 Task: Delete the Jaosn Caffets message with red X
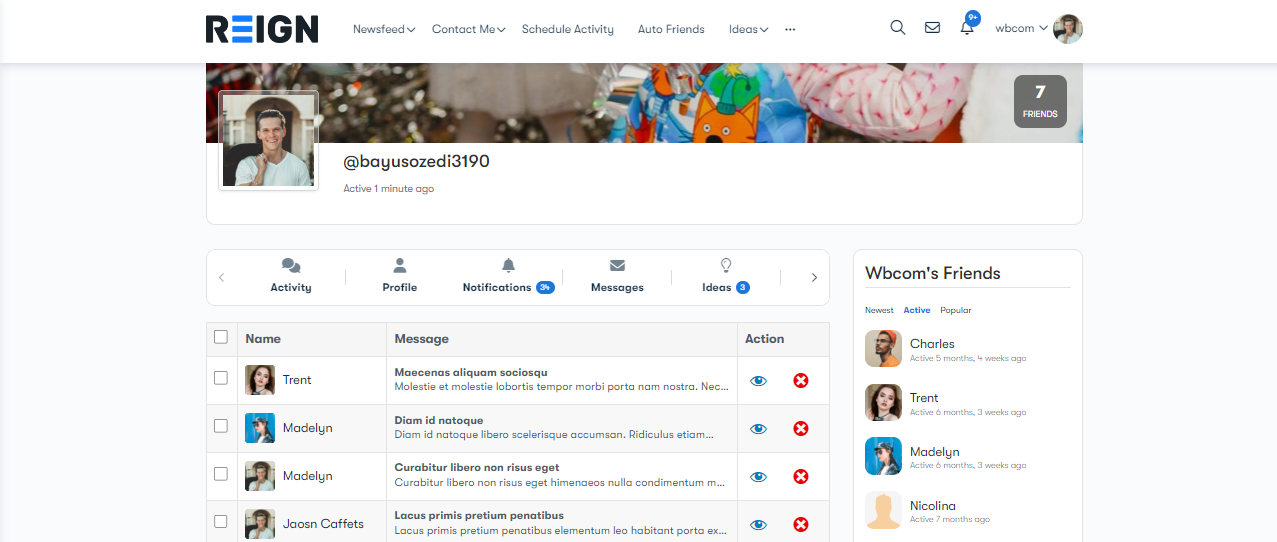coord(800,524)
